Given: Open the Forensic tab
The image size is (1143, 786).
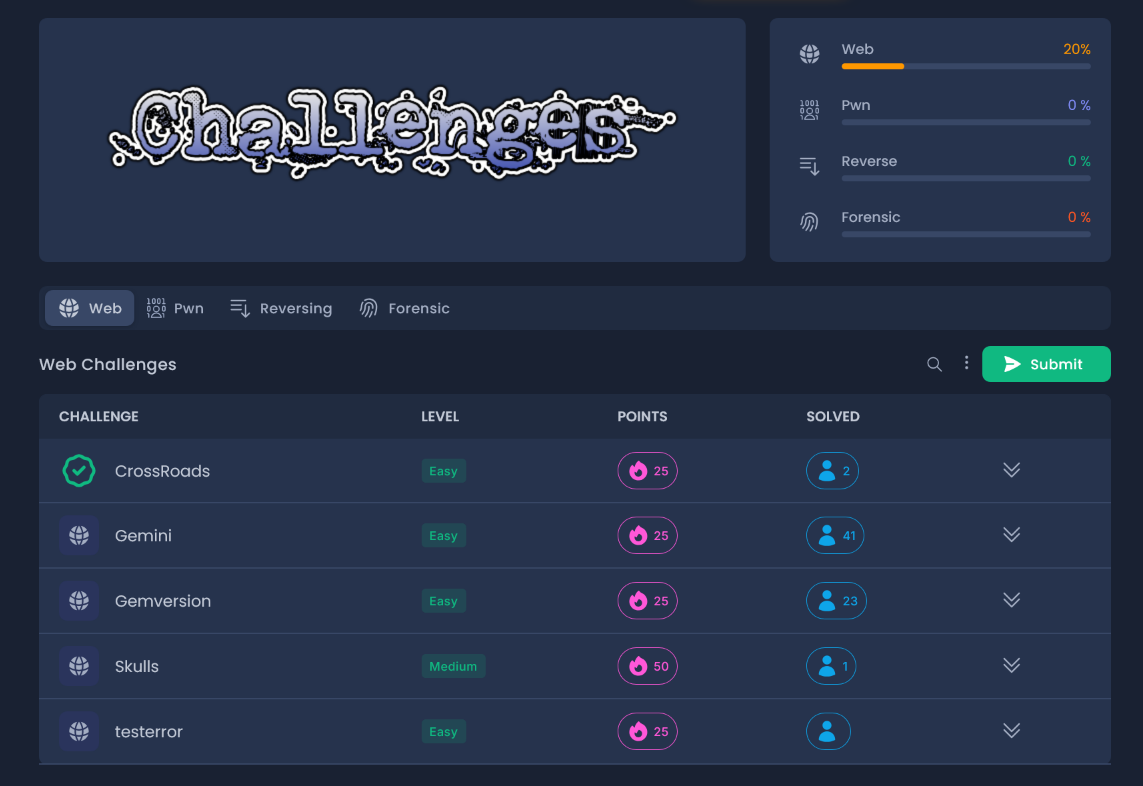Looking at the screenshot, I should (x=405, y=308).
